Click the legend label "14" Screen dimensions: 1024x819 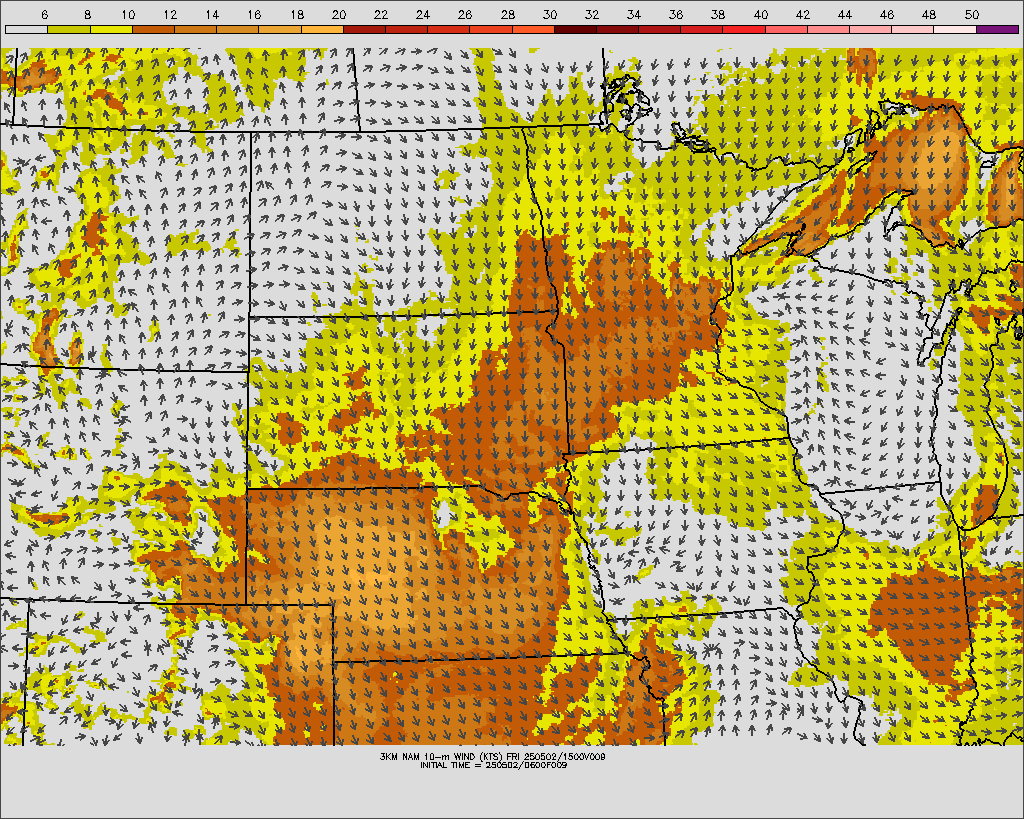[212, 14]
